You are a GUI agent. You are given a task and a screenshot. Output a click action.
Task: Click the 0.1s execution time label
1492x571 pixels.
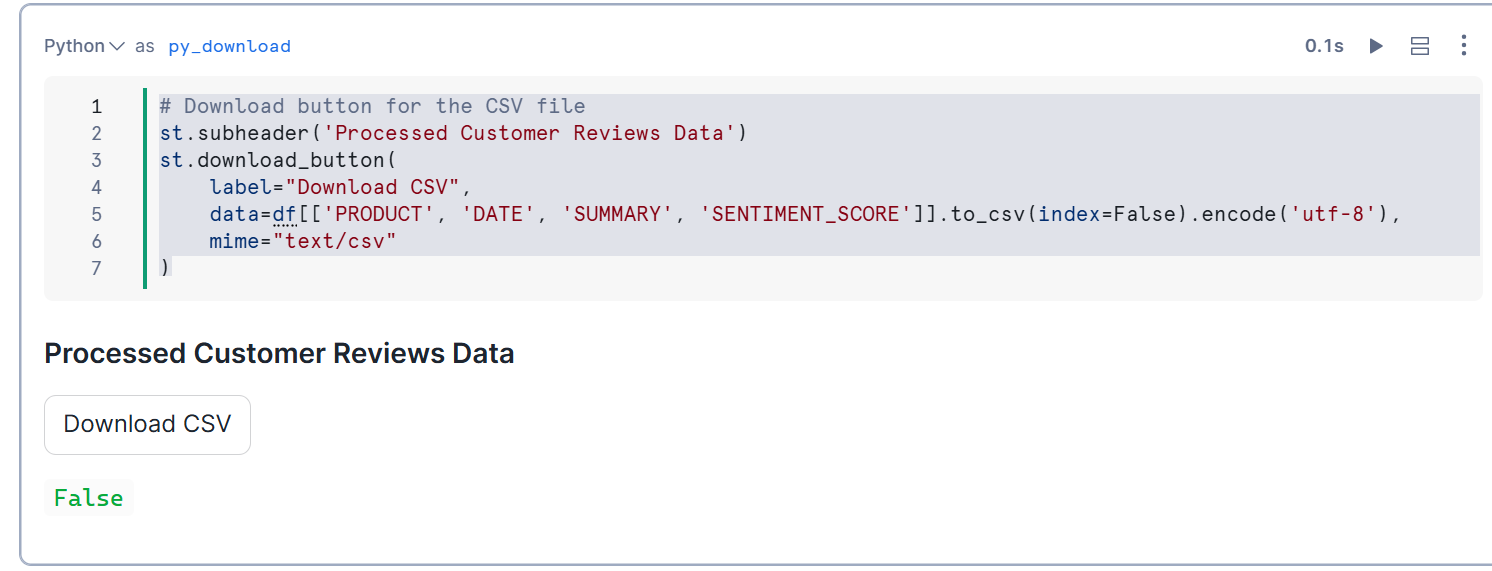[x=1324, y=46]
